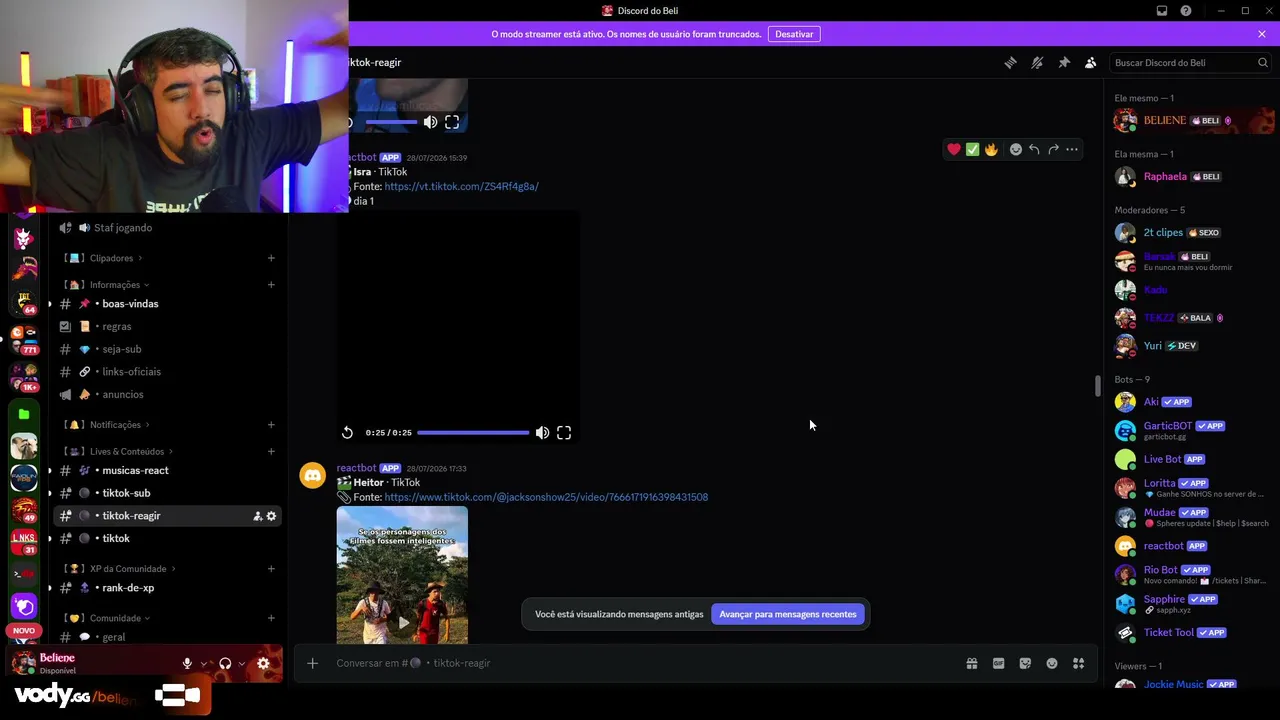
Task: React with the red heart emoji
Action: tap(954, 150)
